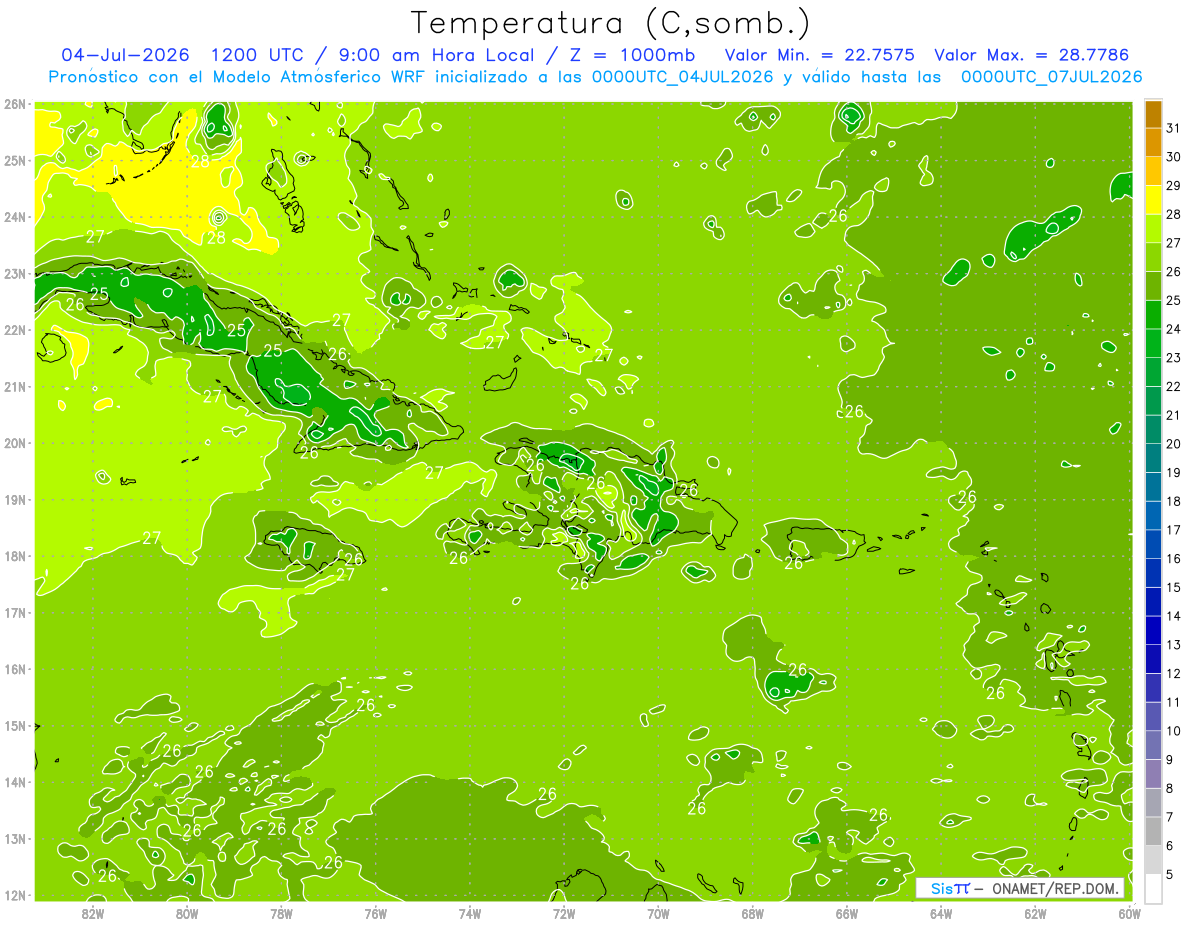
Task: Click the latitude axis label "22N"
Action: 15,330
